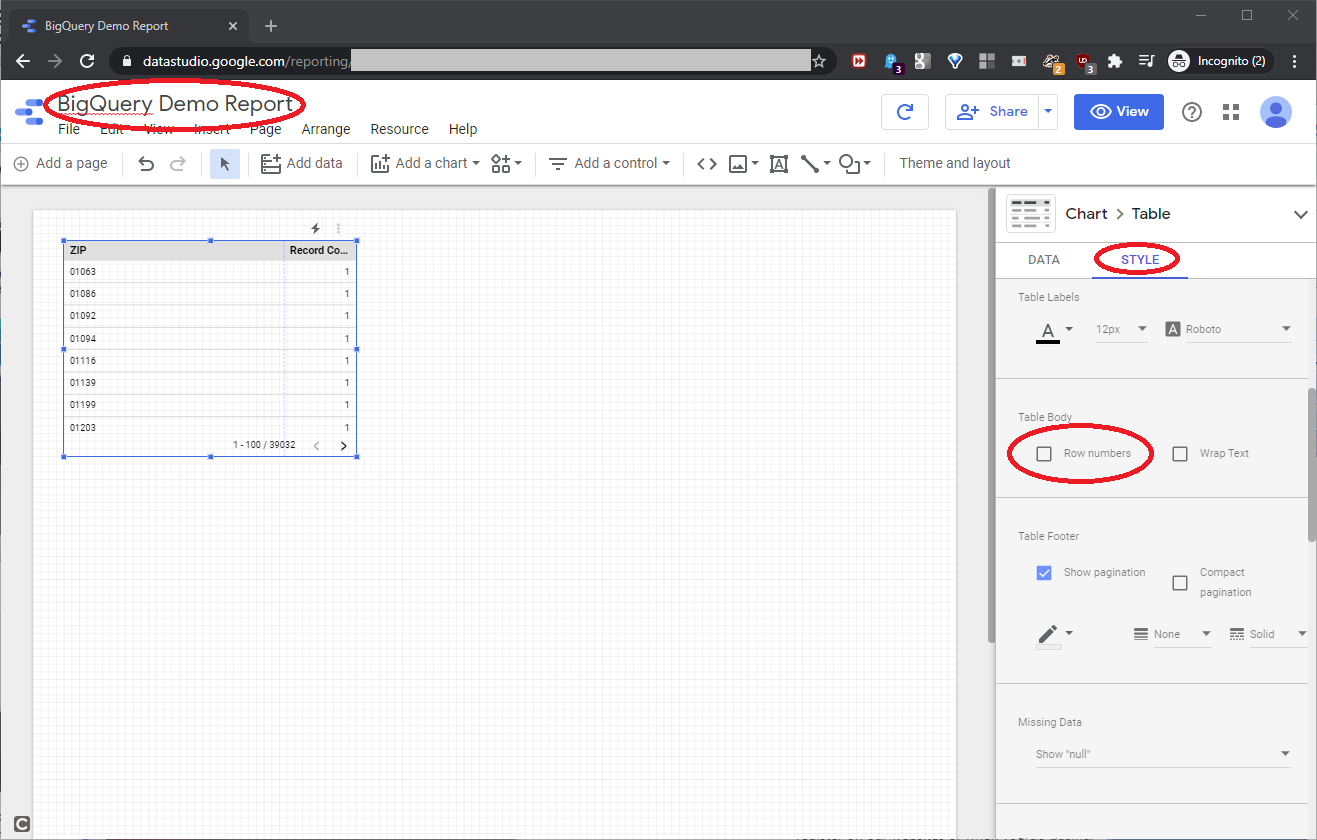This screenshot has height=840, width=1317.
Task: Click Add data
Action: tap(301, 163)
